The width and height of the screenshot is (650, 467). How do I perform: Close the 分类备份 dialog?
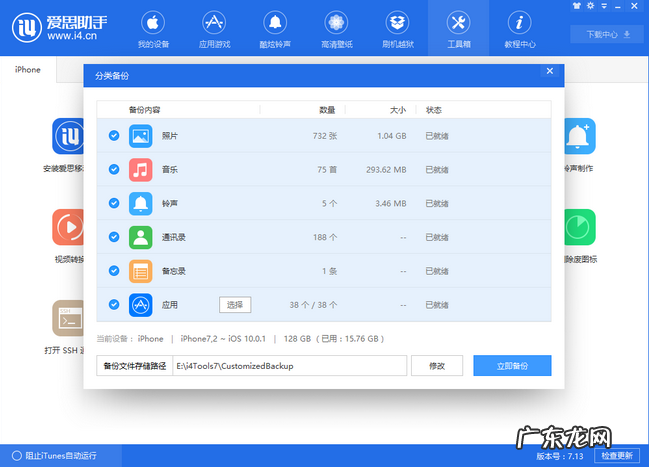pyautogui.click(x=550, y=71)
